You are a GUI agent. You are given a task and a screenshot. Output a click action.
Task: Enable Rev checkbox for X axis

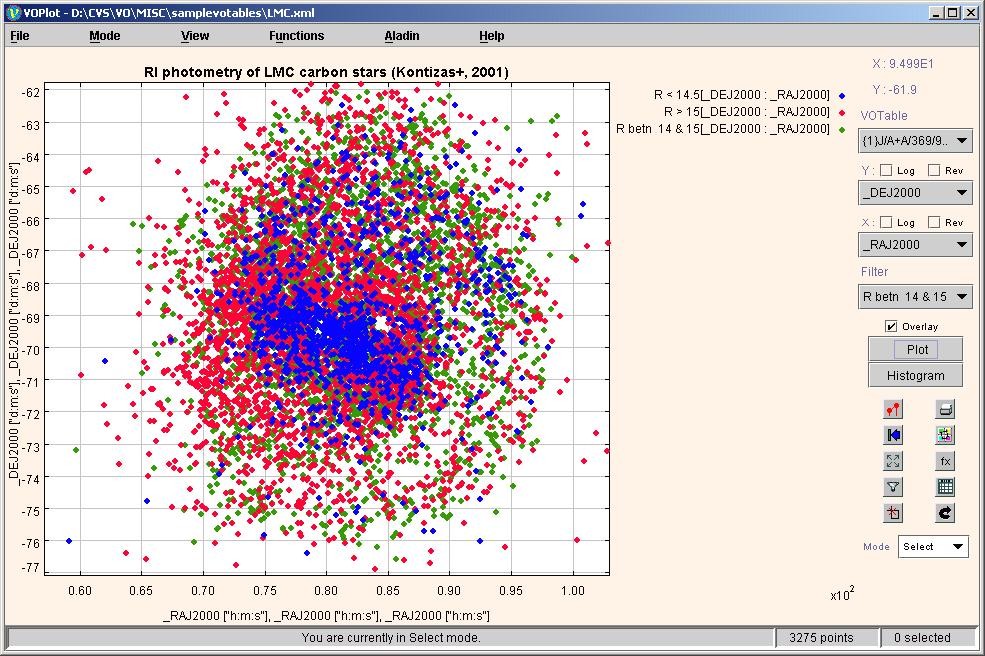click(x=934, y=222)
